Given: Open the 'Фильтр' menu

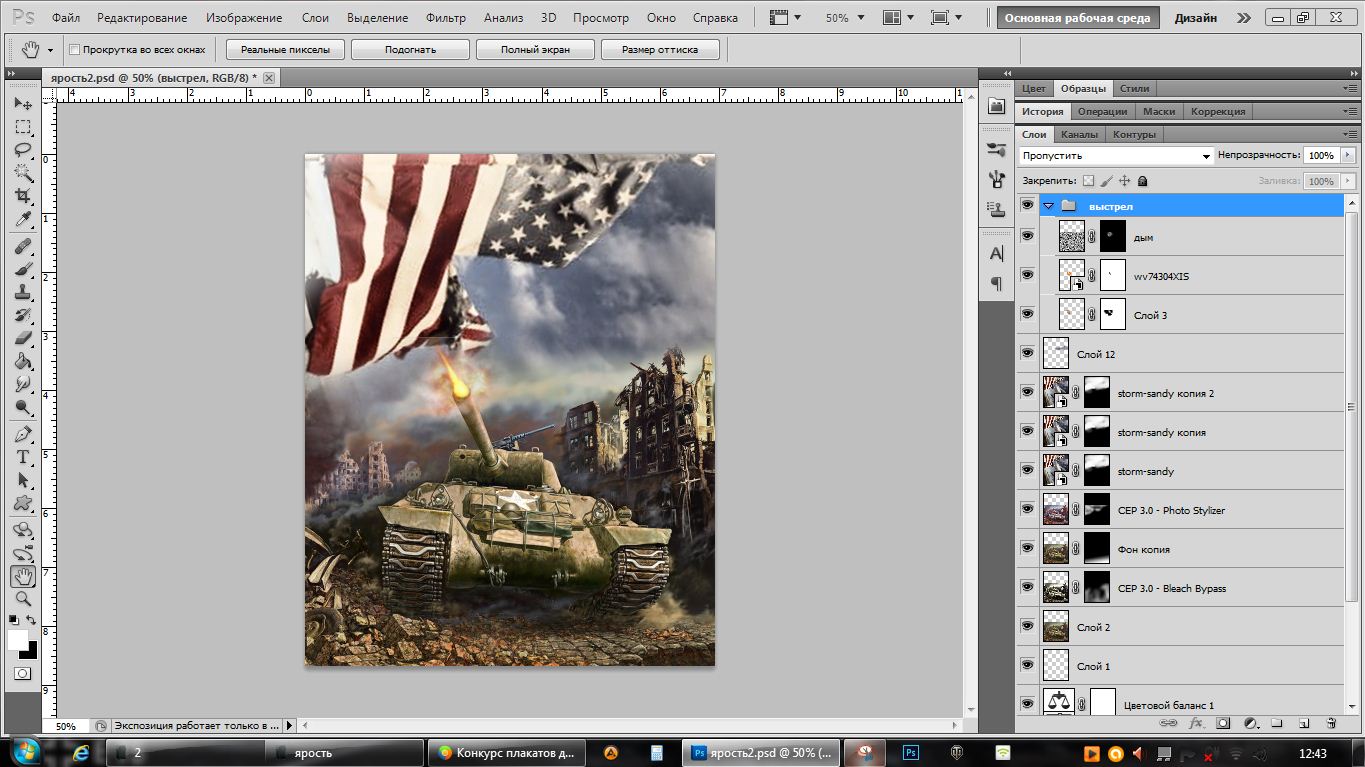Looking at the screenshot, I should [x=446, y=18].
